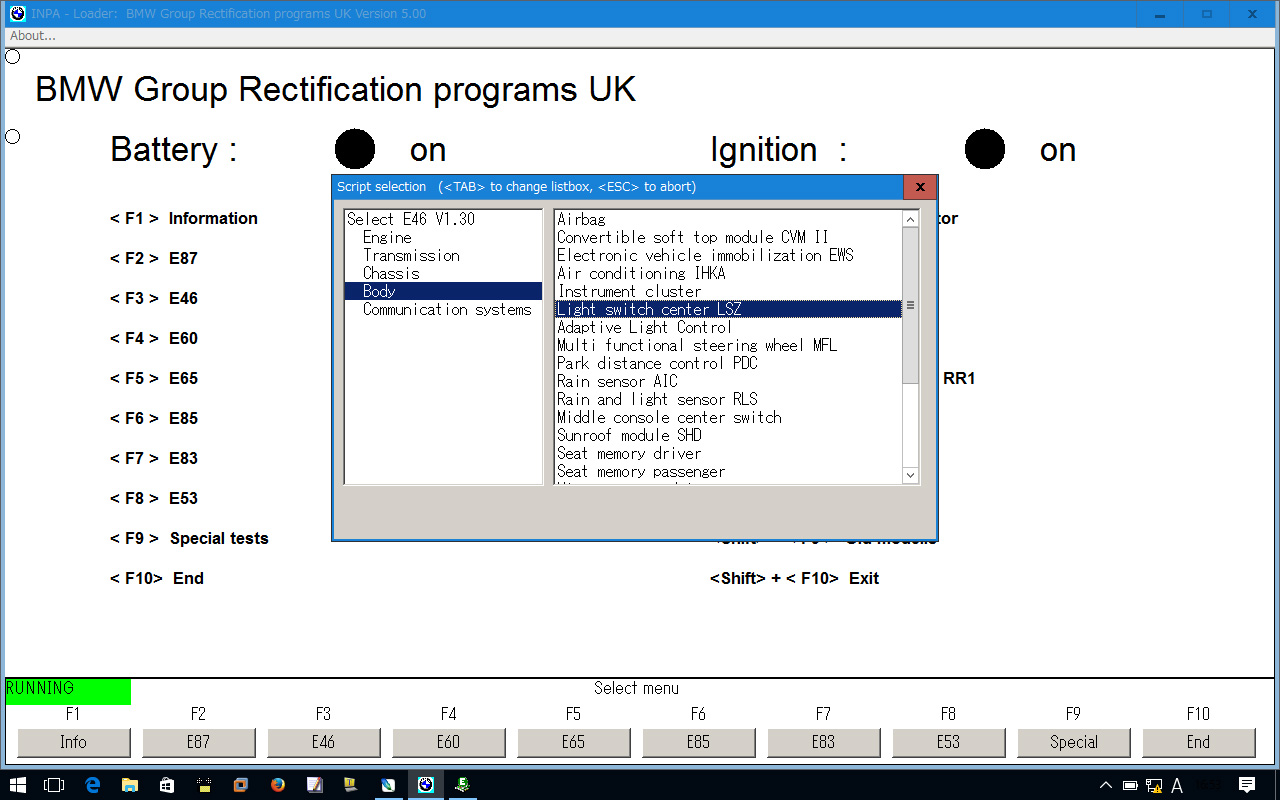Click the BMW logo in the title bar
The image size is (1280, 800).
tap(17, 14)
